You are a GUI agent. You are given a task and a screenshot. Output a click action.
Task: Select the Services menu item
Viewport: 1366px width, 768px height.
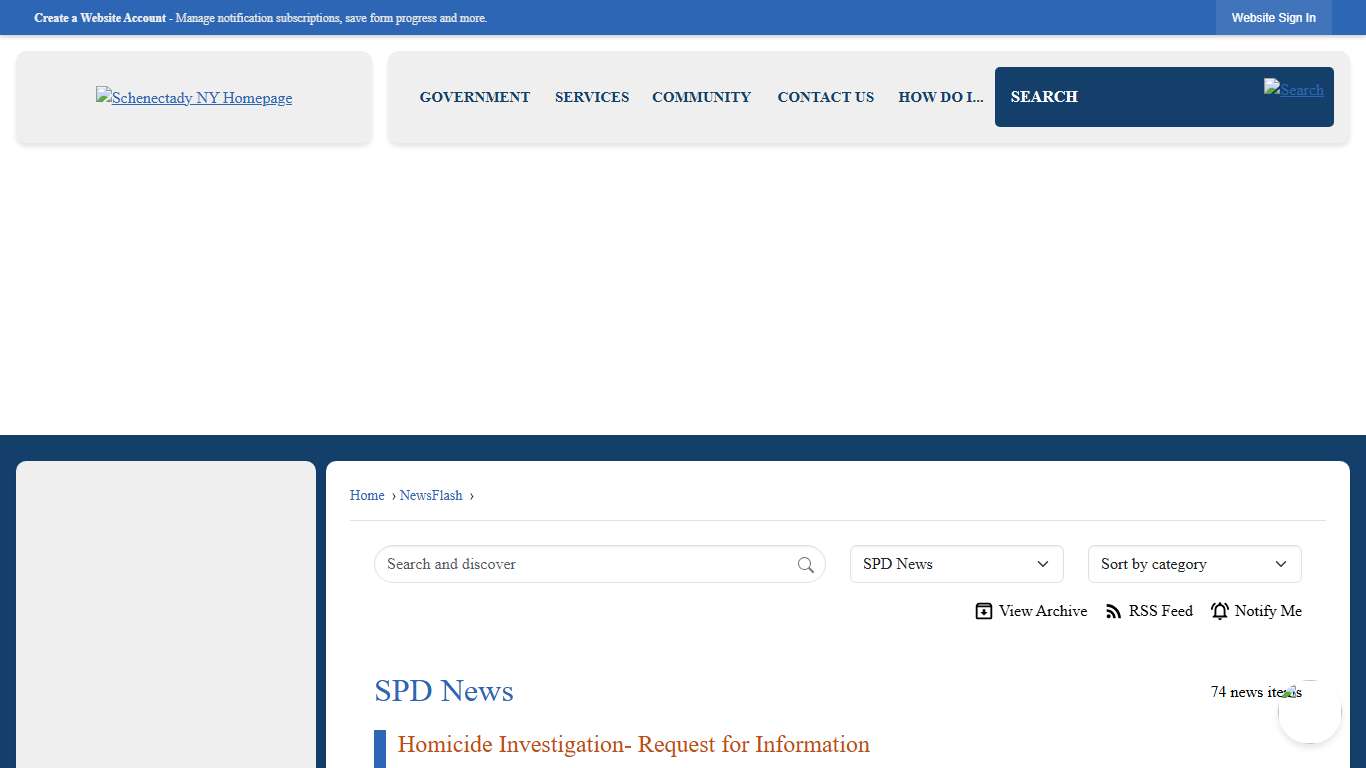(x=592, y=97)
